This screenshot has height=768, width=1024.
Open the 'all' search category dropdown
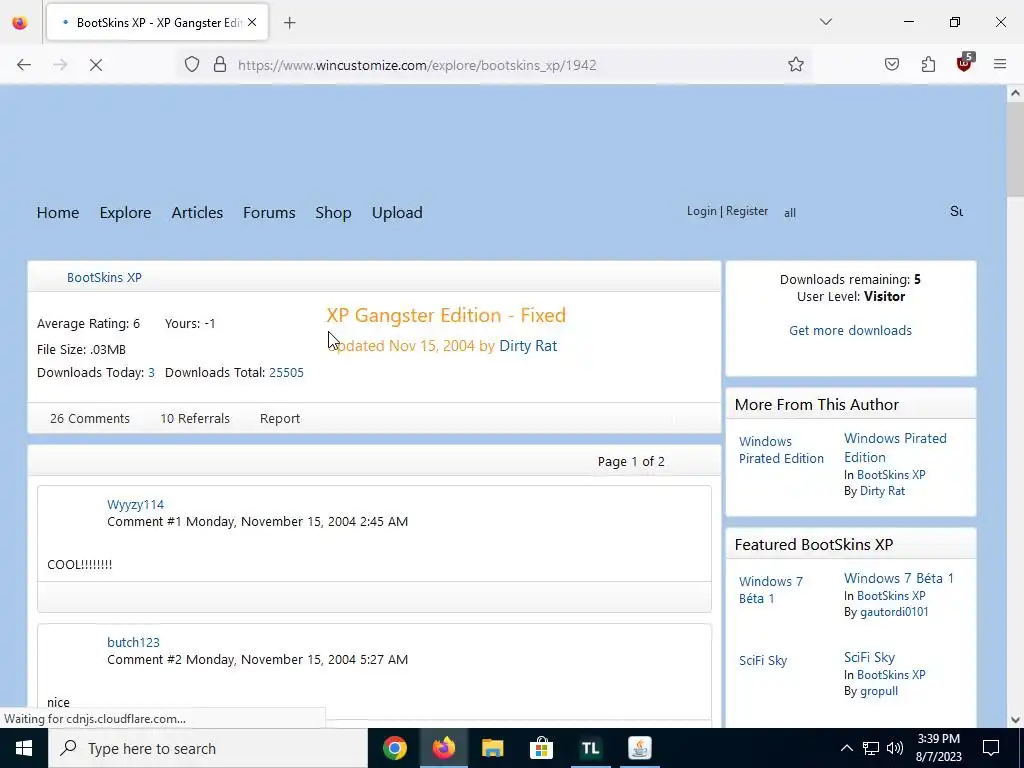pyautogui.click(x=790, y=213)
